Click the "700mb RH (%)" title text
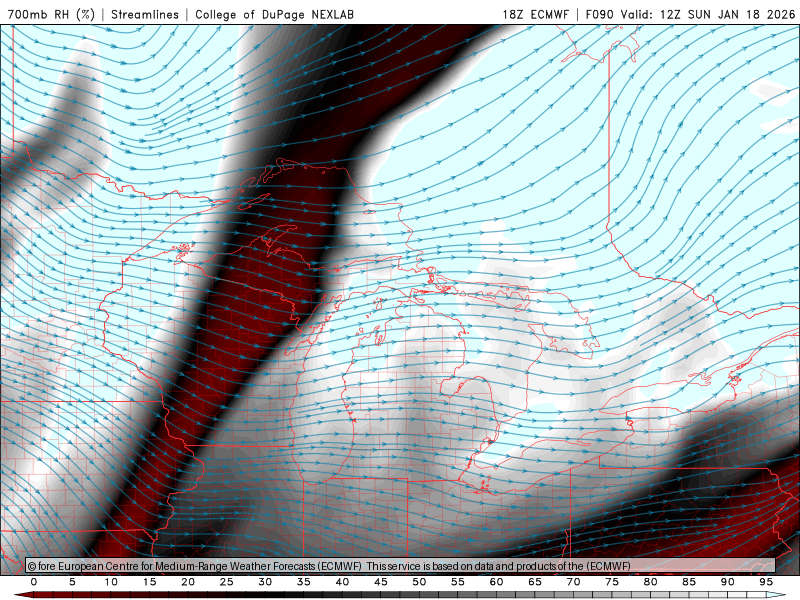This screenshot has height=600, width=800. (x=51, y=14)
